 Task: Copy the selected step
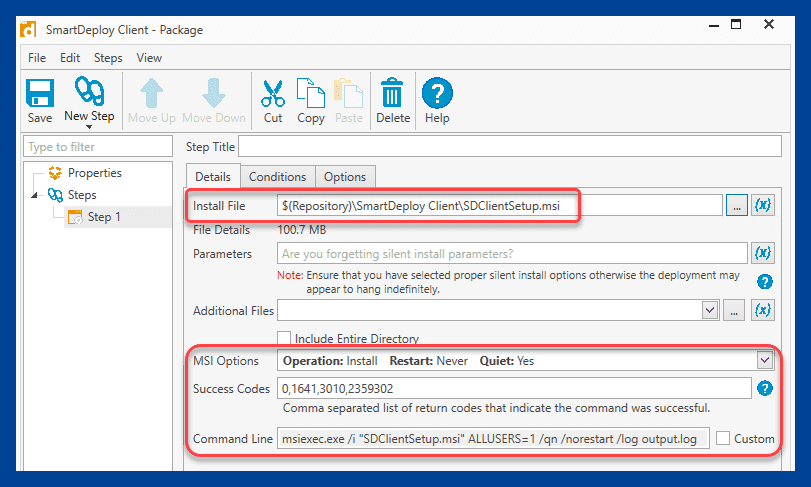pyautogui.click(x=310, y=101)
